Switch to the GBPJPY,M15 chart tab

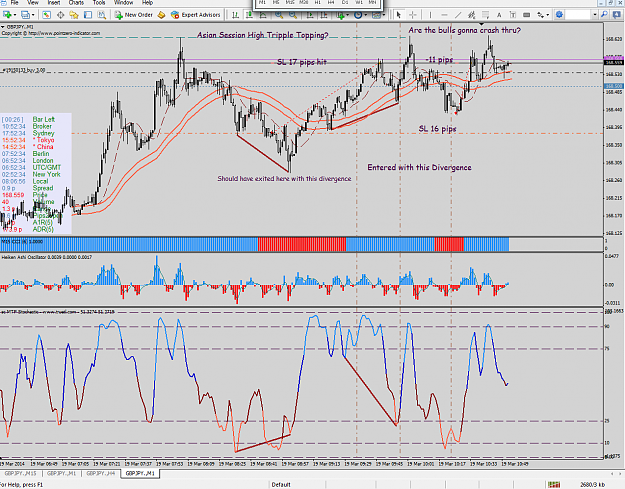20,473
